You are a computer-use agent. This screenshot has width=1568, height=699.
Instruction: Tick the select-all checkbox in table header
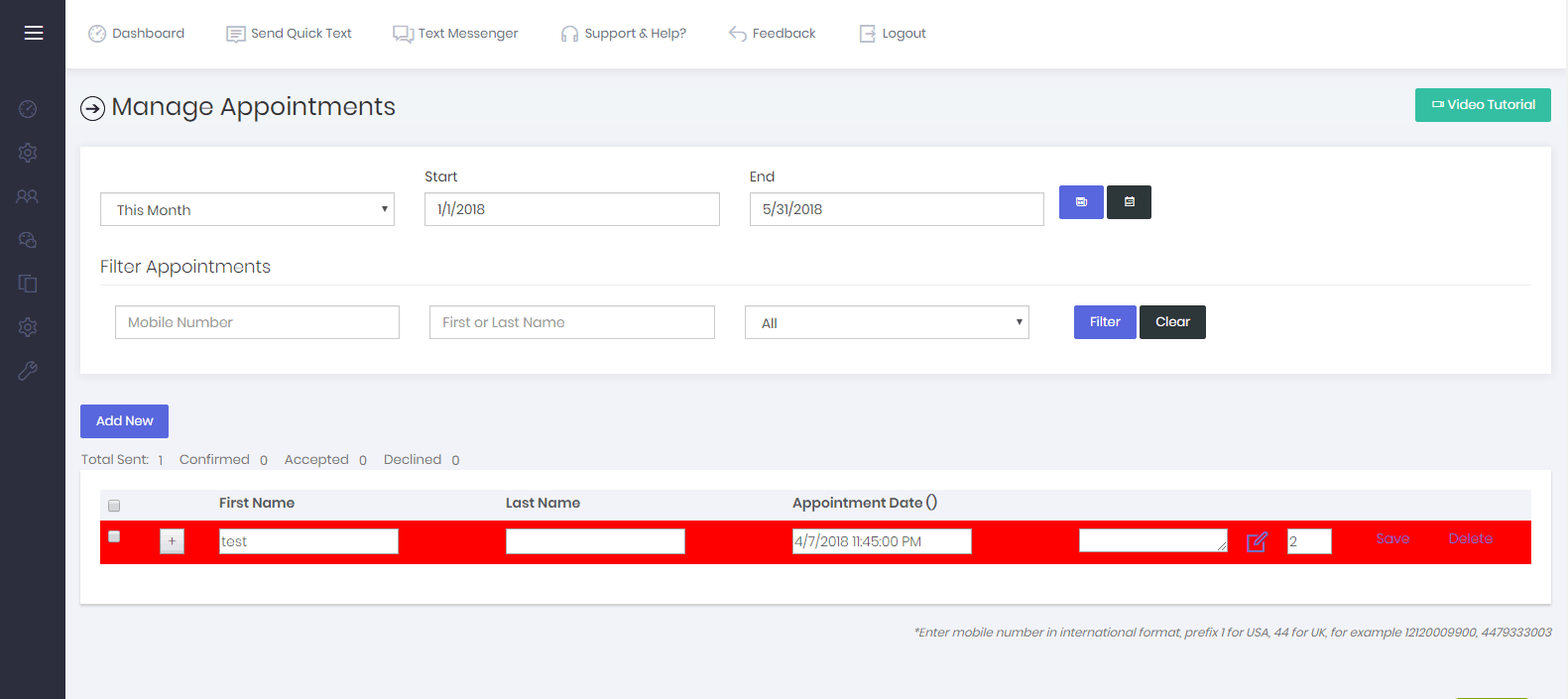[114, 506]
